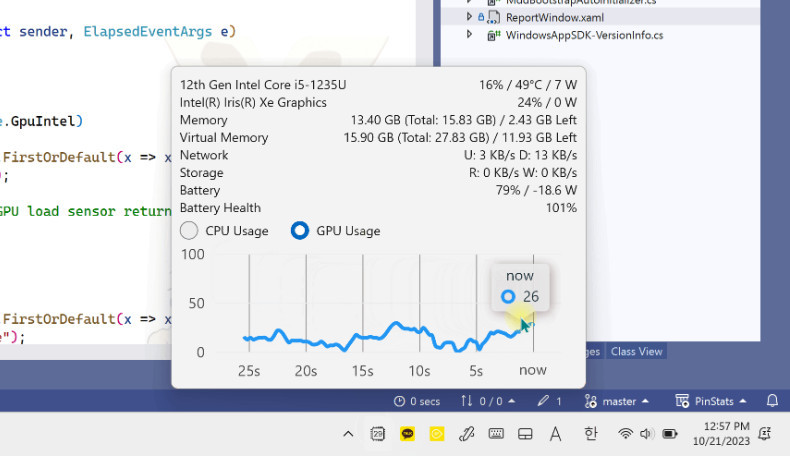The height and width of the screenshot is (456, 790).
Task: Open WindowsAppSDK-VersionInfo.cs in Solution Explorer
Action: [x=584, y=35]
